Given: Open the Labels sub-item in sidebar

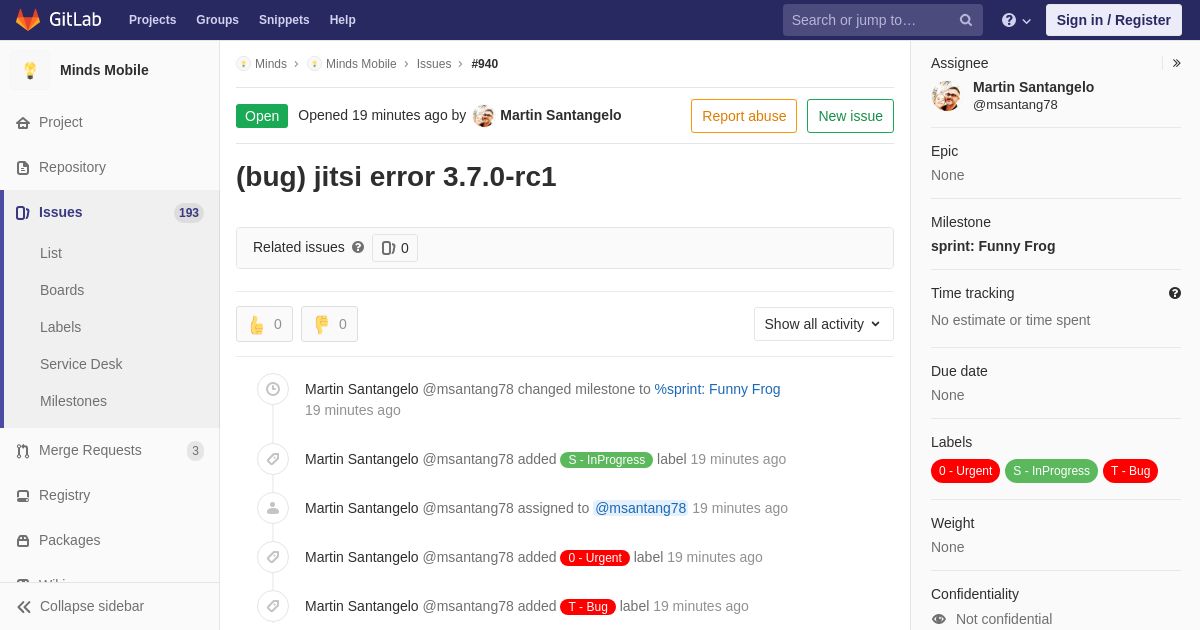Looking at the screenshot, I should (60, 327).
